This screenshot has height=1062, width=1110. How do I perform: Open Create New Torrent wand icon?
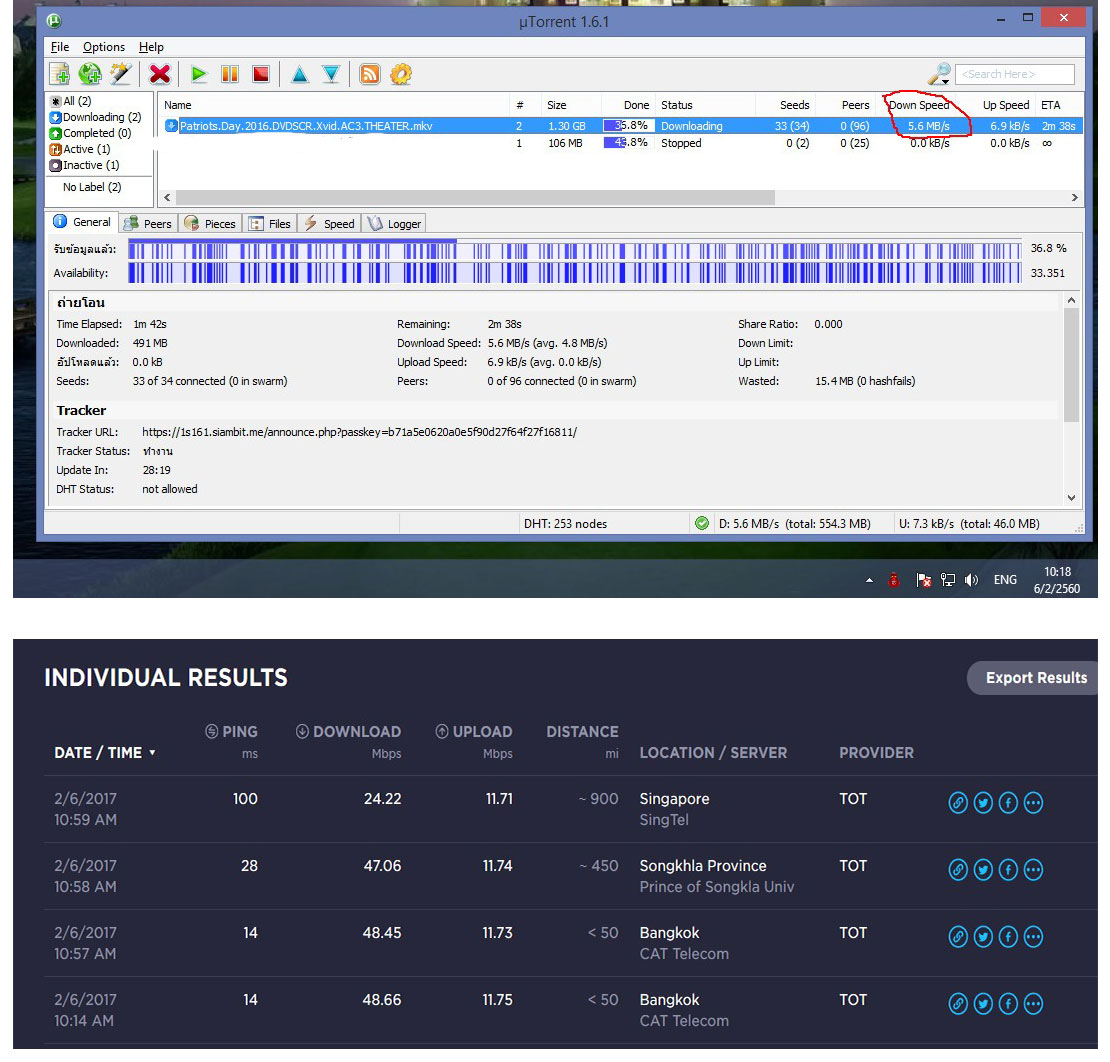(x=120, y=74)
